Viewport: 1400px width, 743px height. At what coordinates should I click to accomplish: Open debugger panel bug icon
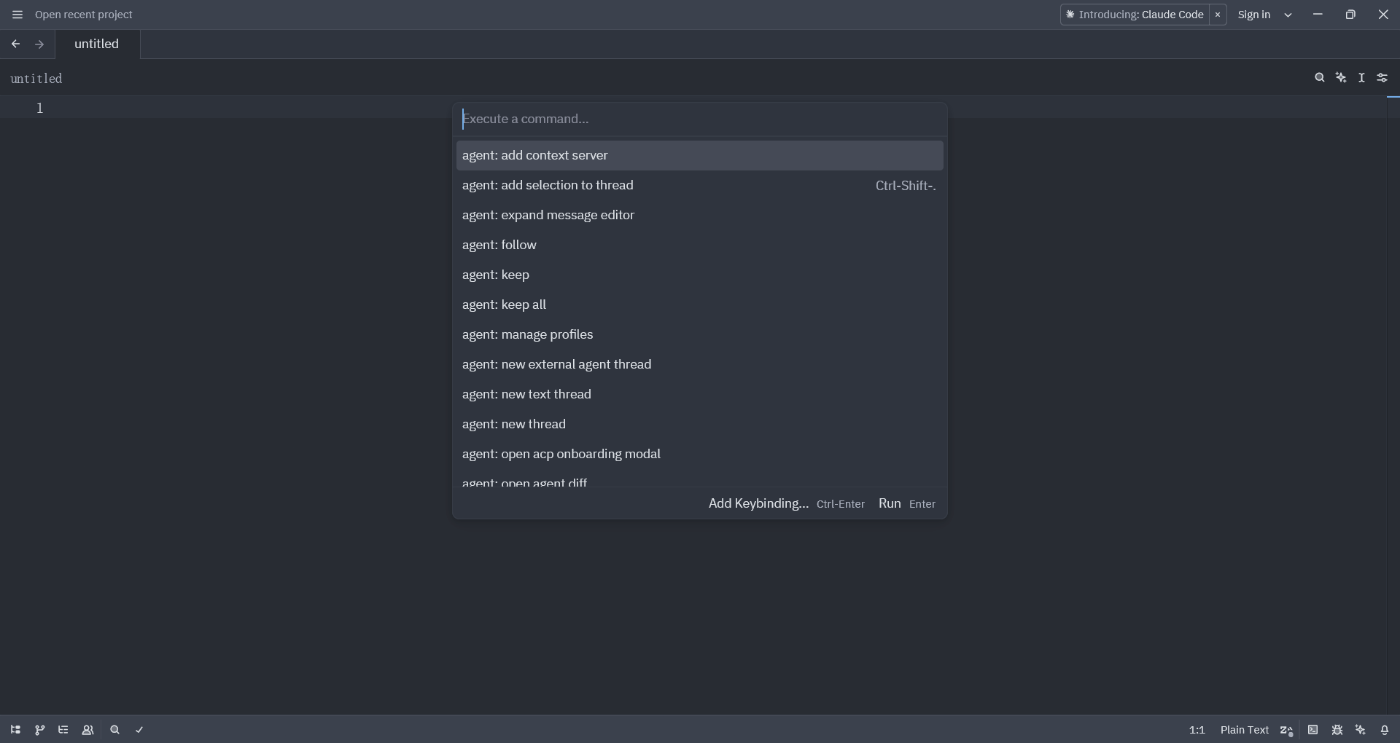pos(1337,730)
